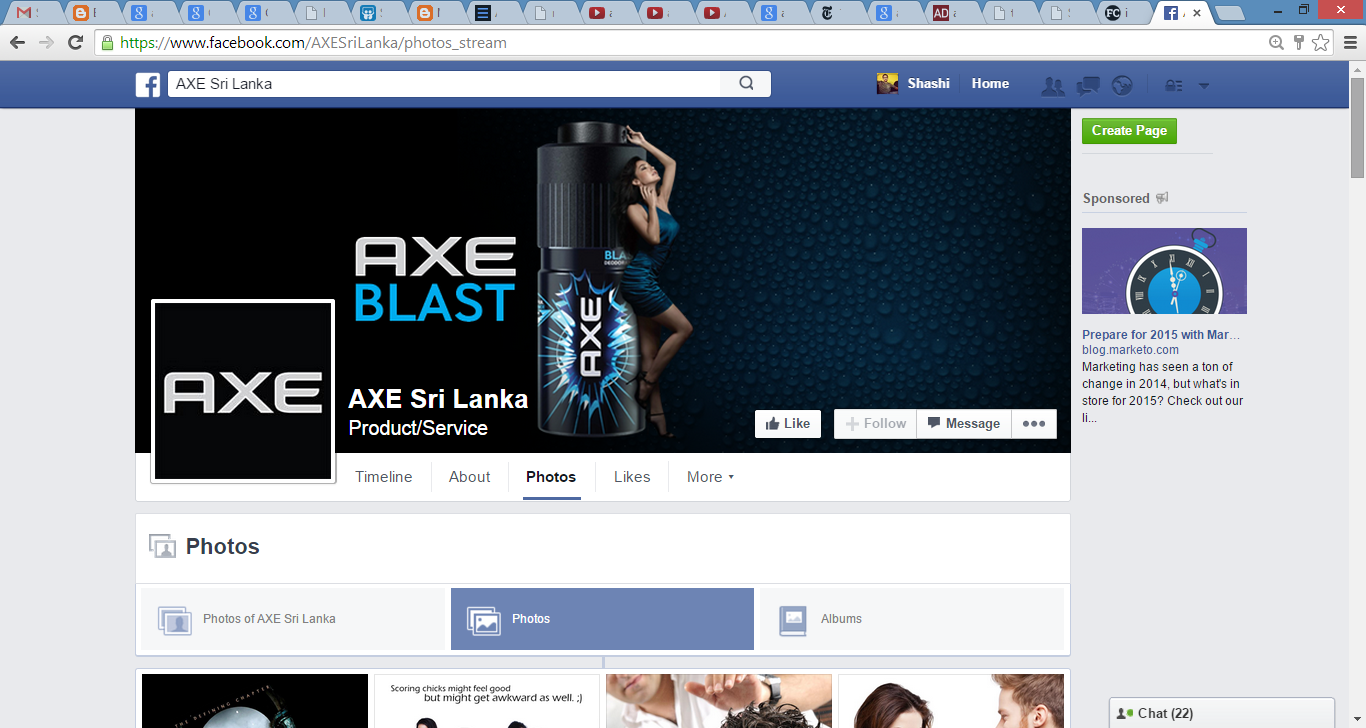Open the Friend Requests icon

tap(1052, 86)
